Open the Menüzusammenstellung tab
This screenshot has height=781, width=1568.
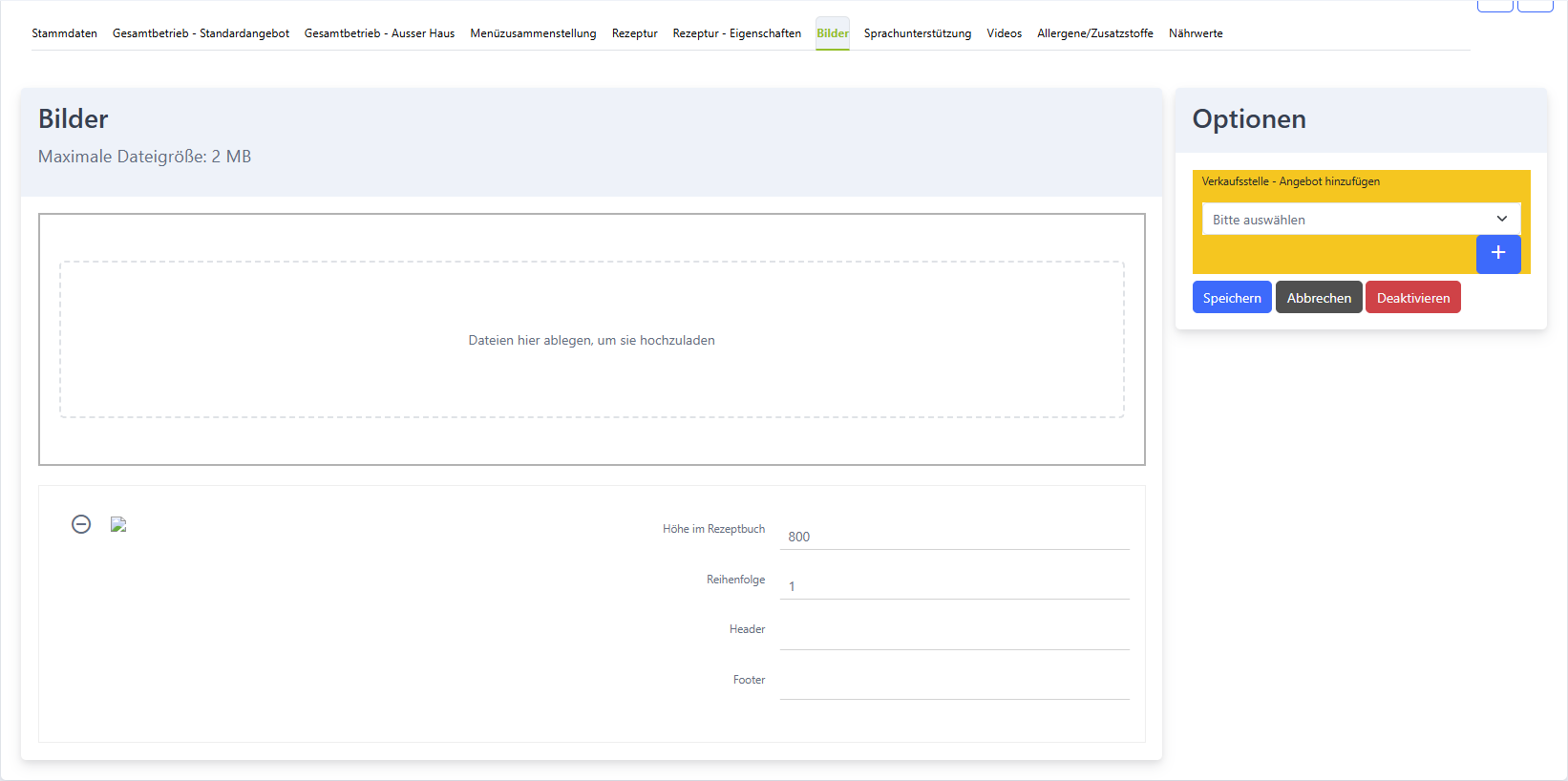pos(533,33)
